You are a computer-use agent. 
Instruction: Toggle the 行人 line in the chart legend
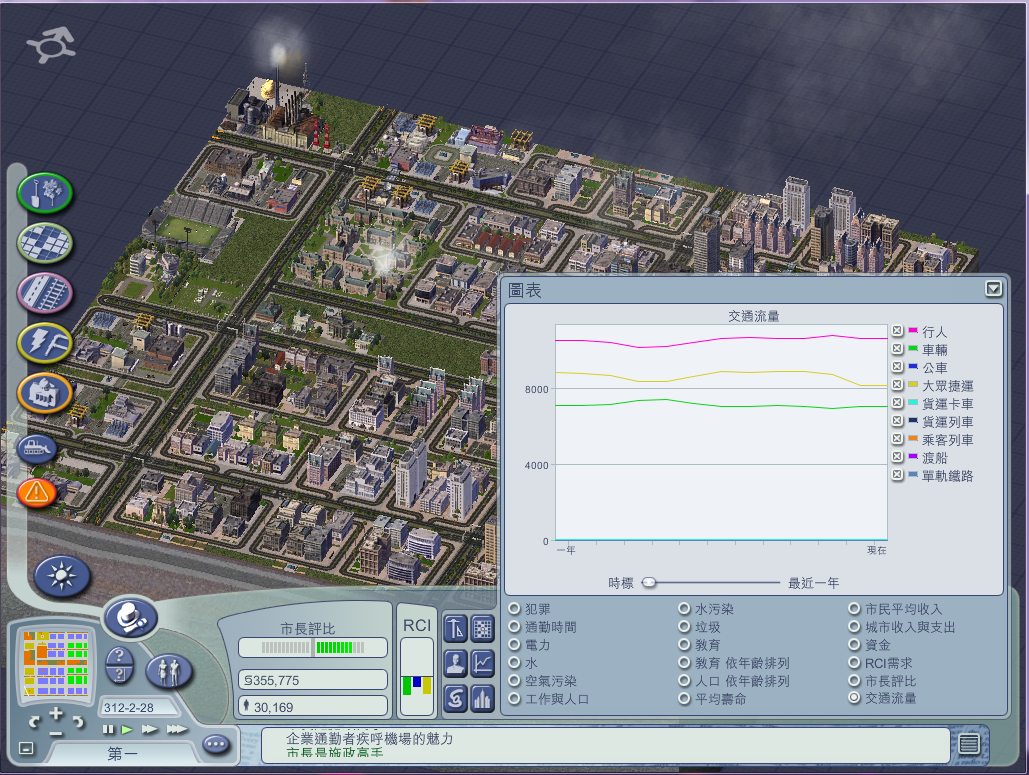click(x=898, y=331)
